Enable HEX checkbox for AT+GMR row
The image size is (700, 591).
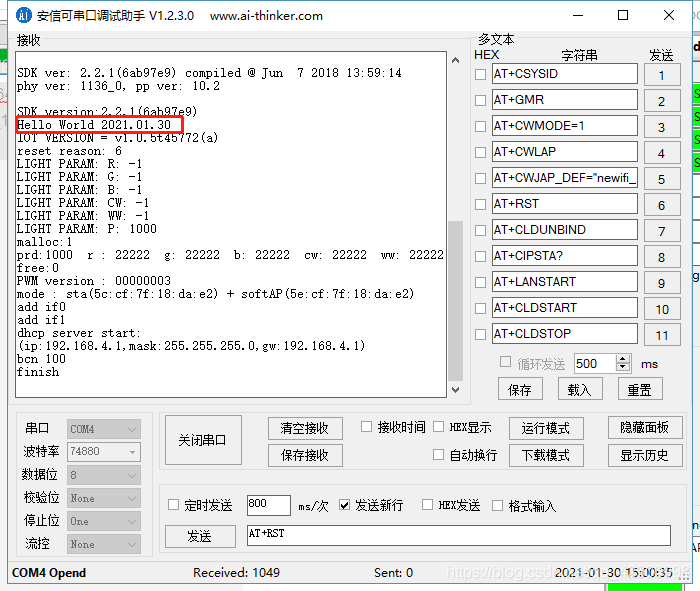point(480,100)
